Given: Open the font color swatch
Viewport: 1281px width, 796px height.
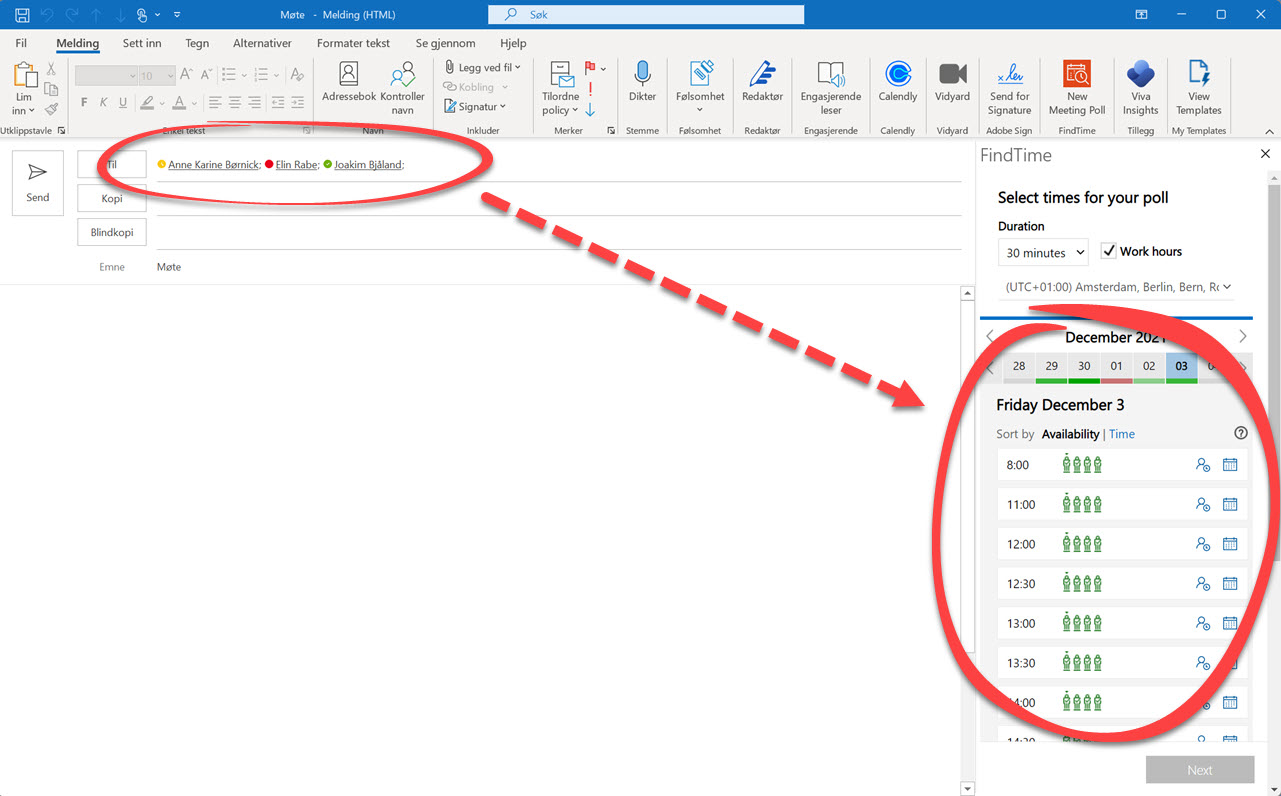Looking at the screenshot, I should coord(180,102).
